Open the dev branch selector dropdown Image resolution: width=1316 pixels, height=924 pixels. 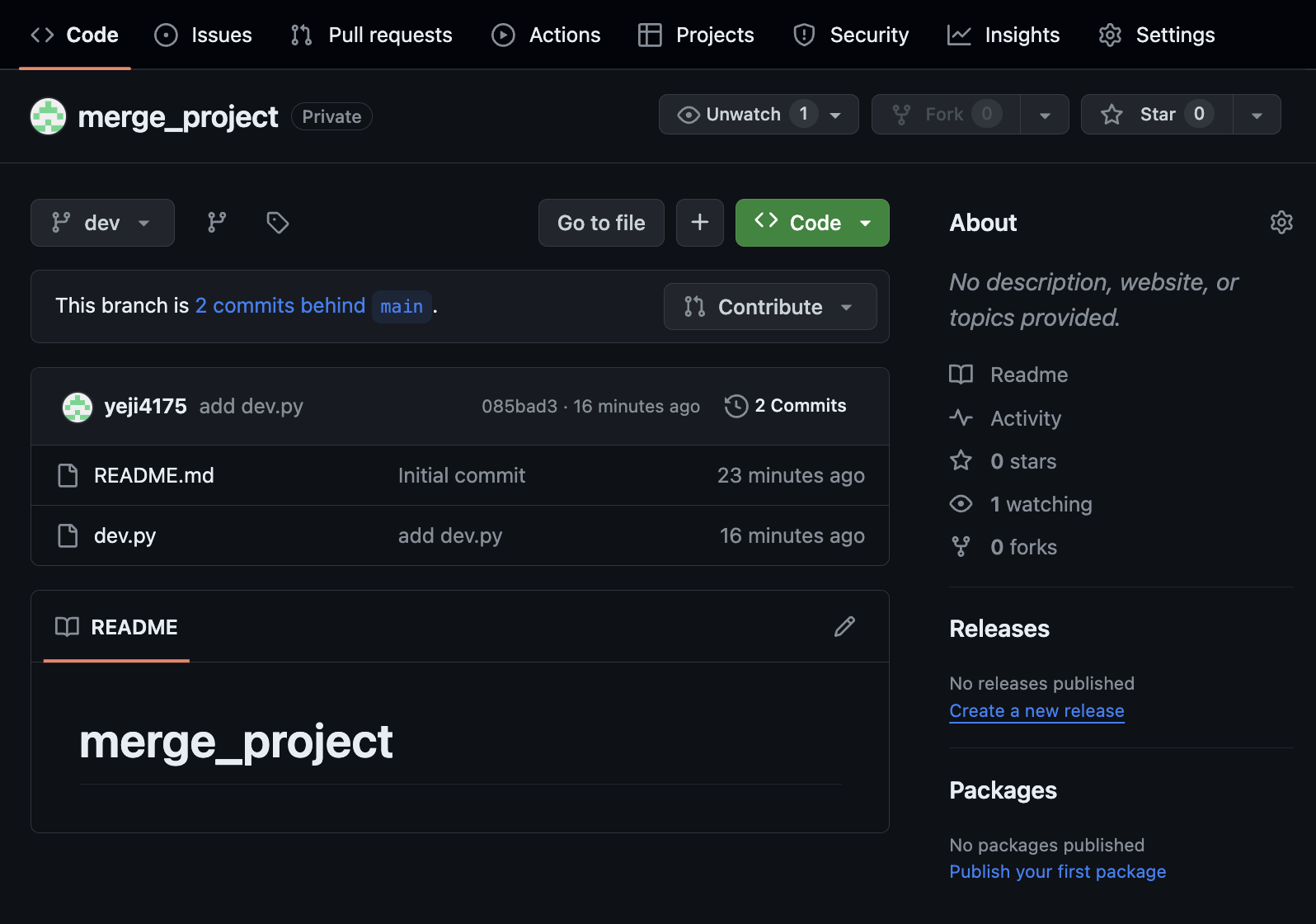click(x=102, y=223)
